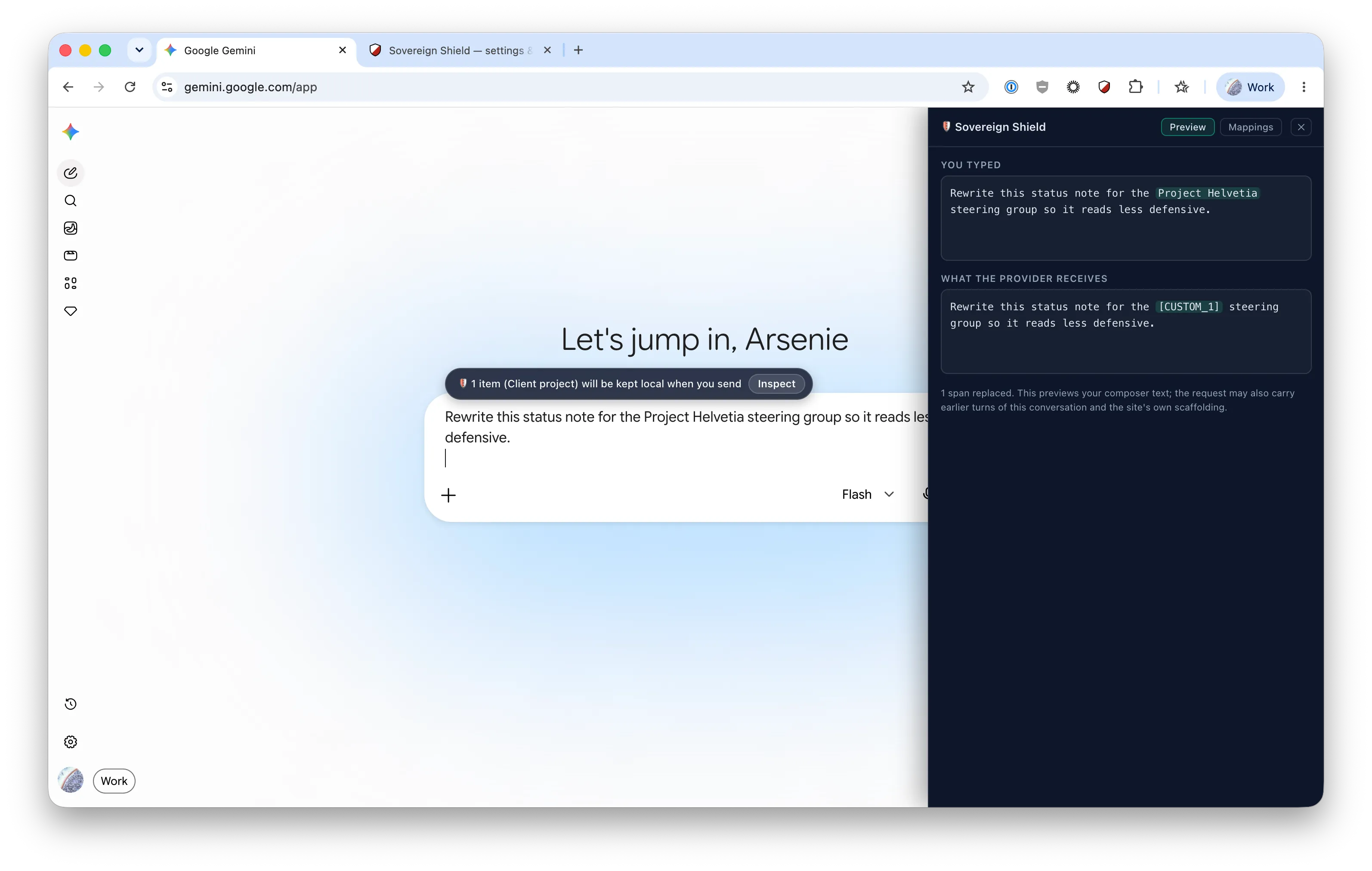Click the You Typed text box
Viewport: 1372px width, 871px height.
(x=1125, y=218)
